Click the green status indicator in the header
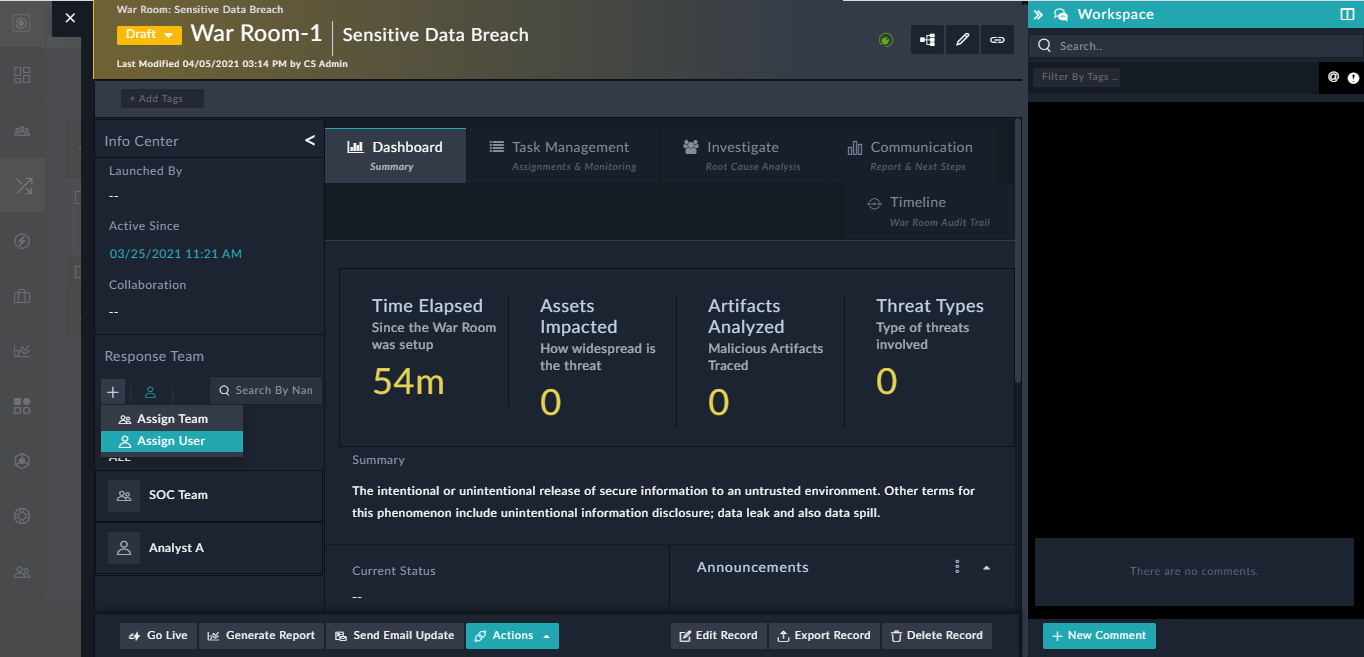1364x657 pixels. 885,39
